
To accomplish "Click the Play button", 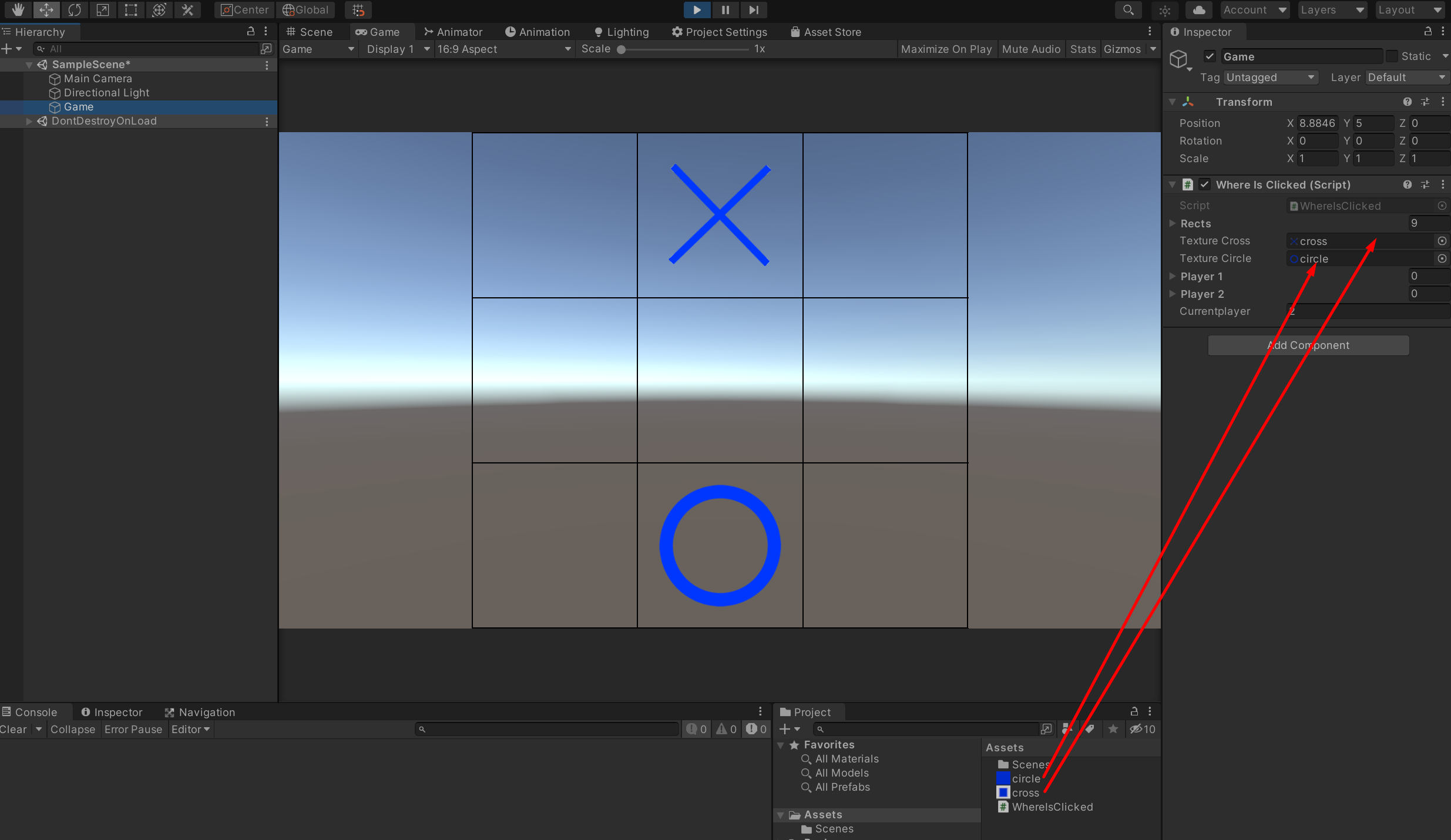I will 697,10.
